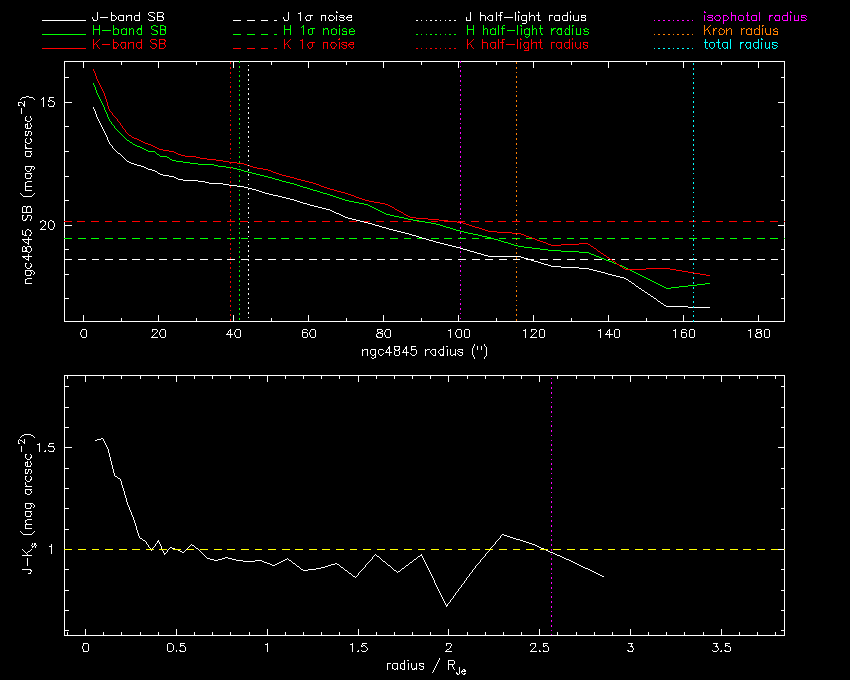Select the J half-light radius legend label
Viewport: 850px width, 680px height.
(x=526, y=18)
